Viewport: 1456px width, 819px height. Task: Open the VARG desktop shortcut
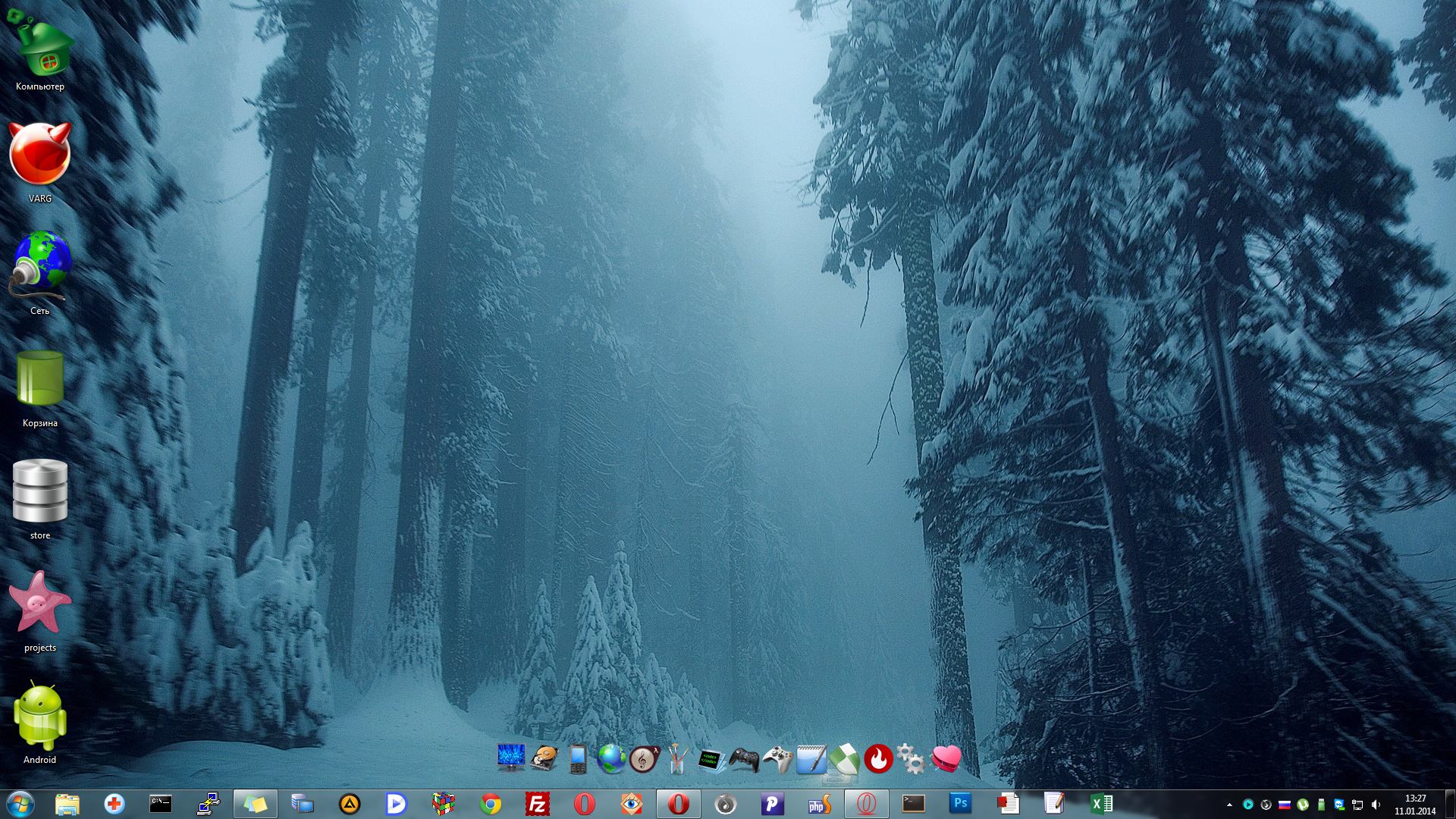(40, 161)
